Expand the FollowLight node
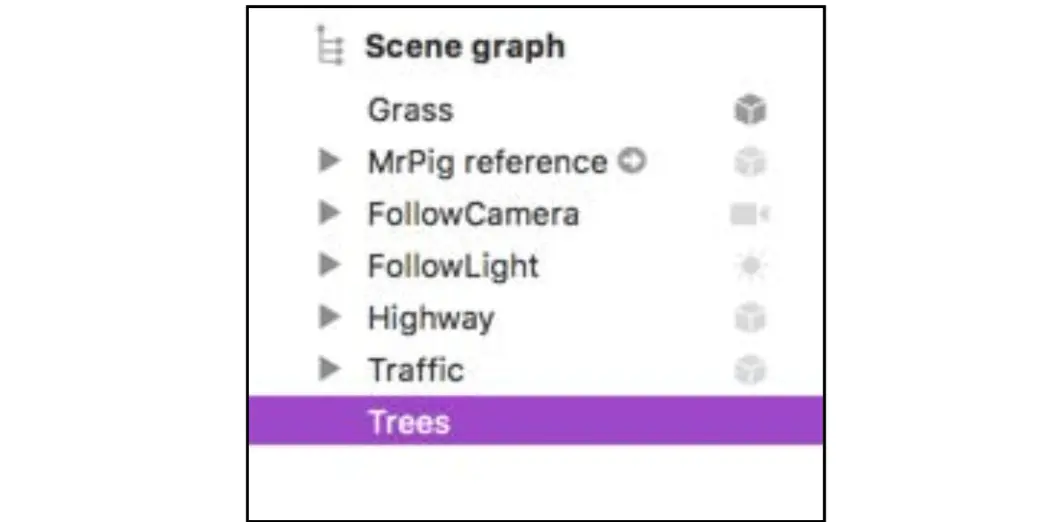 [x=329, y=265]
